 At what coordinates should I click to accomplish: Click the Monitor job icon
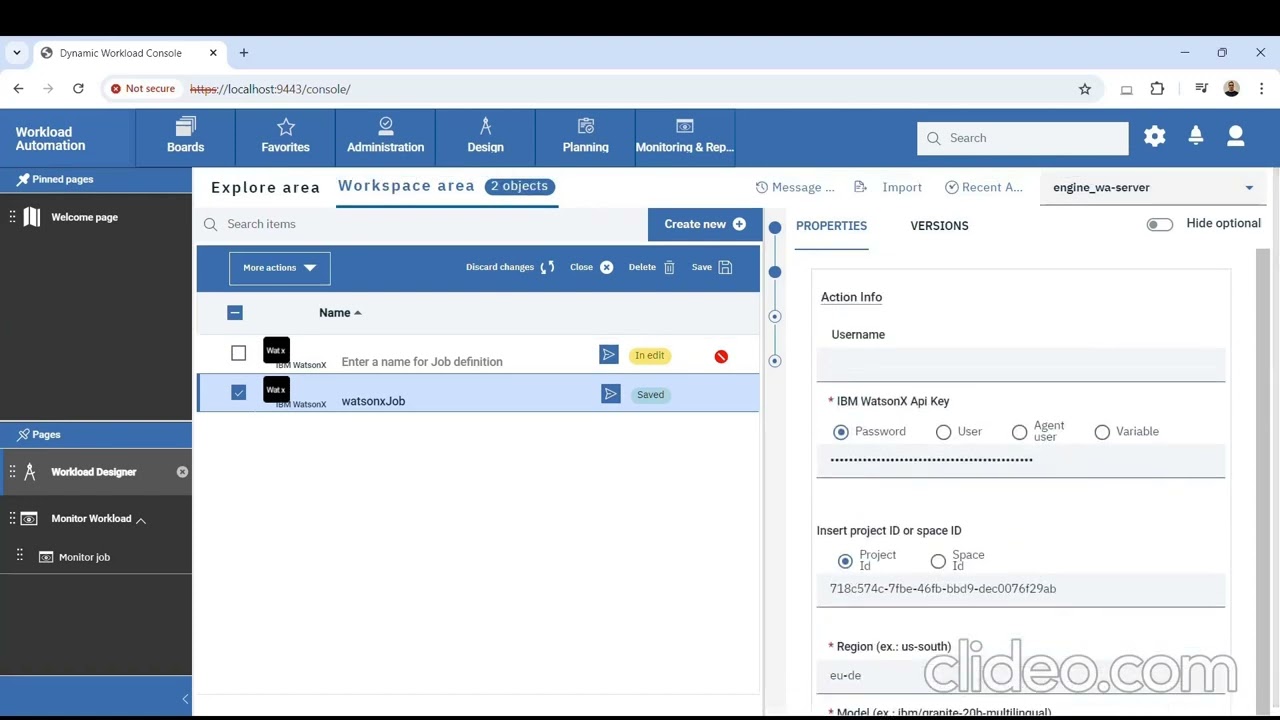coord(46,557)
